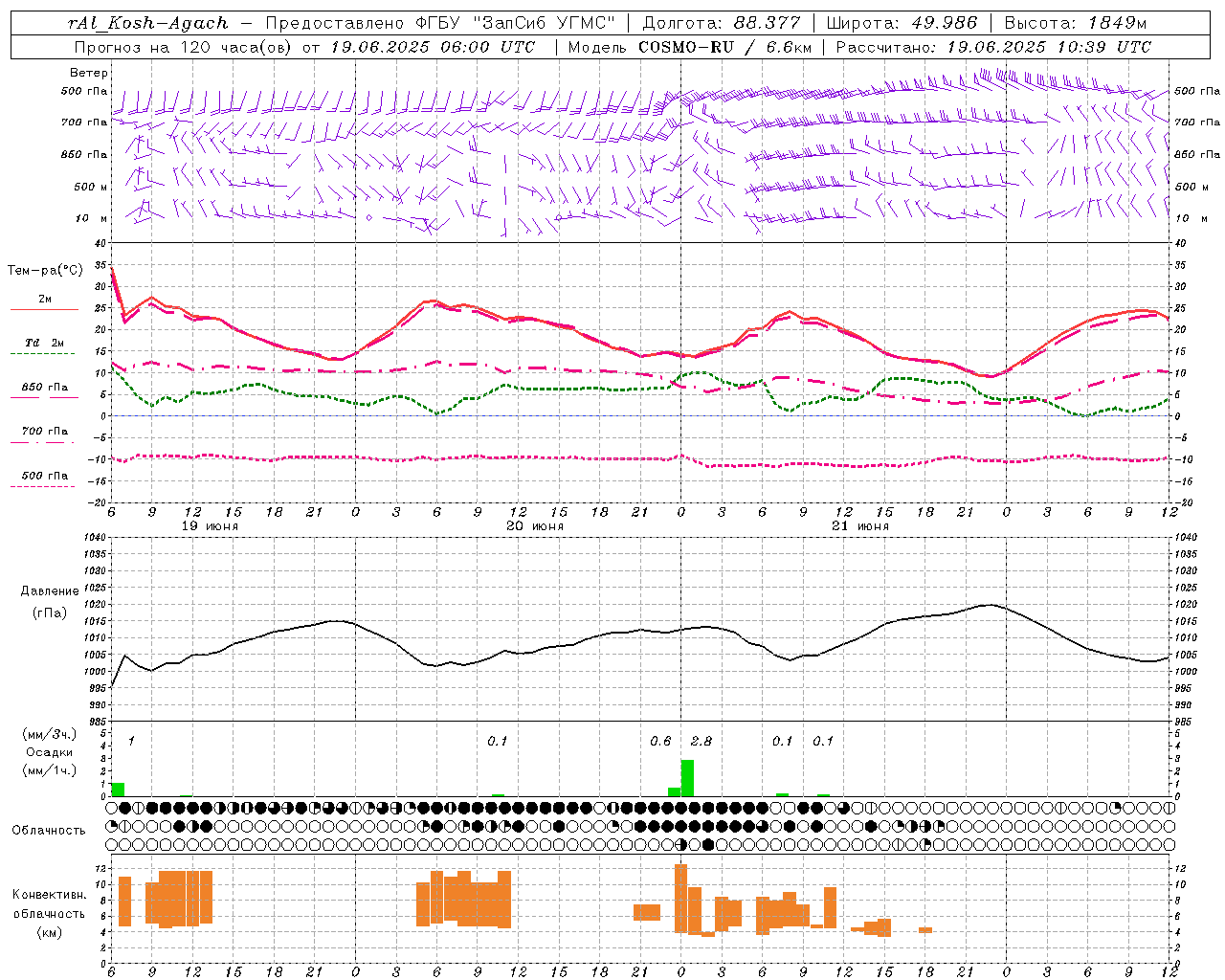1225x980 pixels.
Task: Select the (мм/3ч.) unit label
Action: [x=50, y=734]
